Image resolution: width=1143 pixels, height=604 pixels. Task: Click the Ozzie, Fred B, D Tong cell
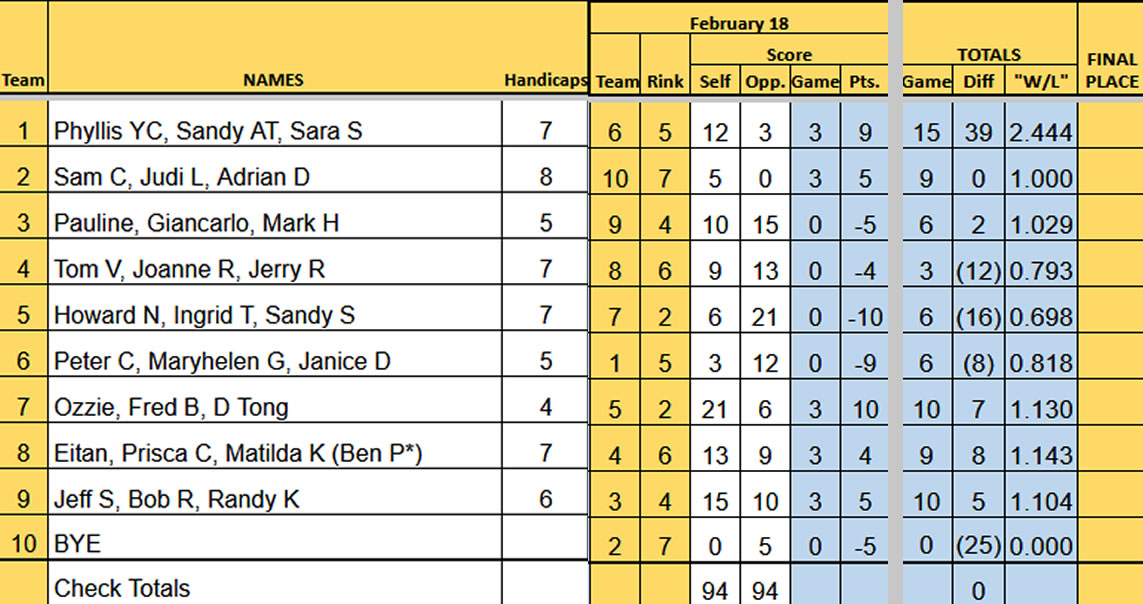(x=171, y=407)
